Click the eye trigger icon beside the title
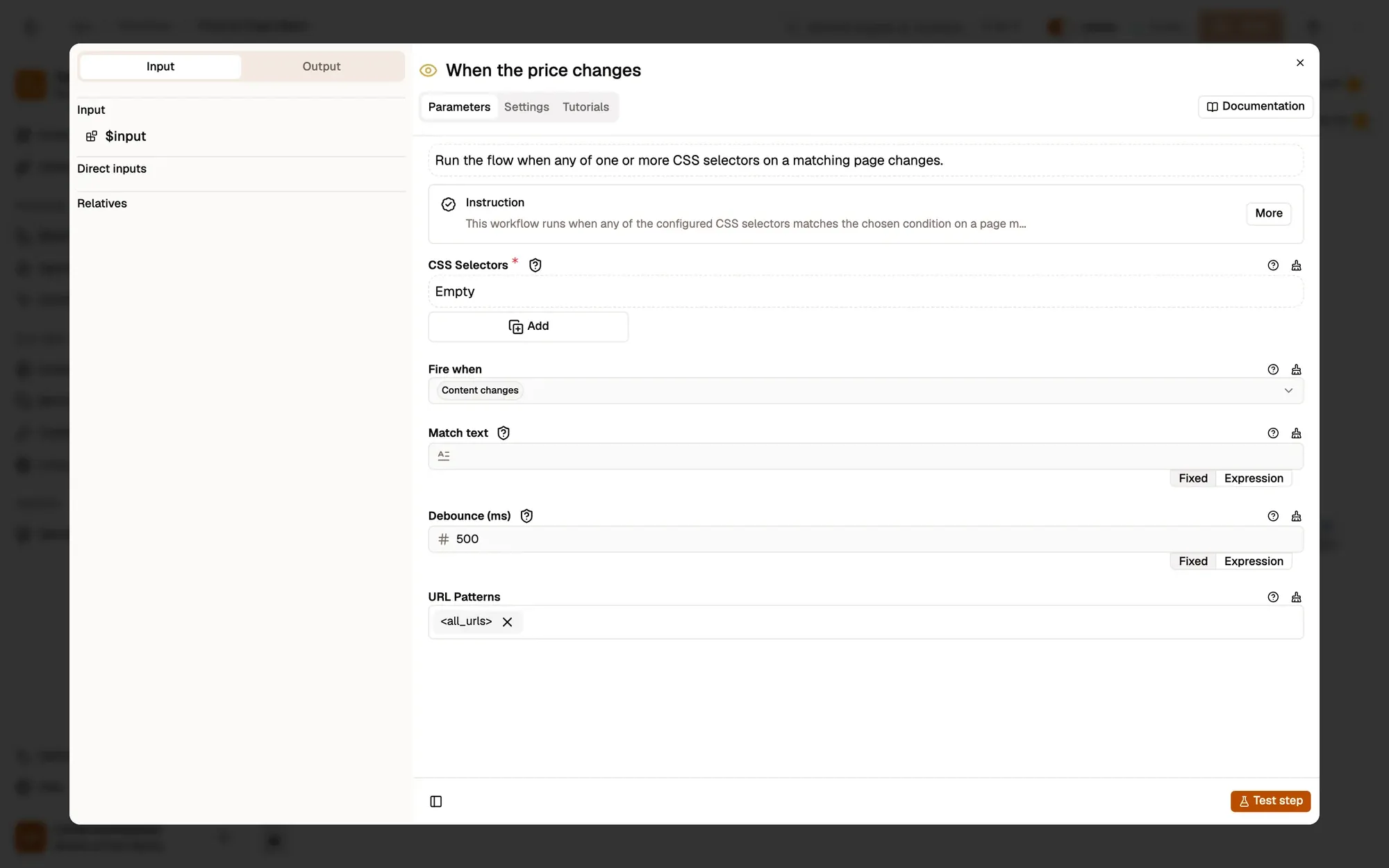1389x868 pixels. (x=429, y=70)
